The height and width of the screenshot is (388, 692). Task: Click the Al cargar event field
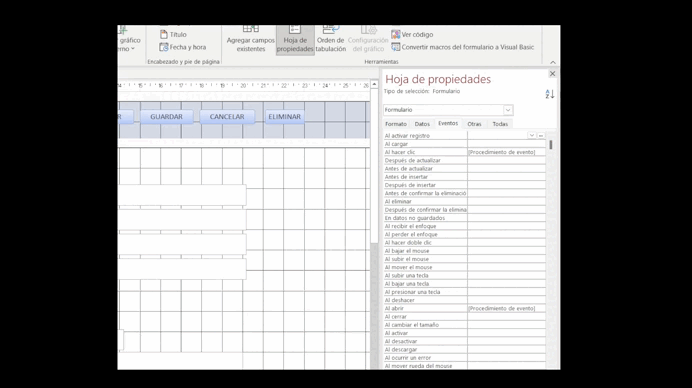pyautogui.click(x=506, y=144)
